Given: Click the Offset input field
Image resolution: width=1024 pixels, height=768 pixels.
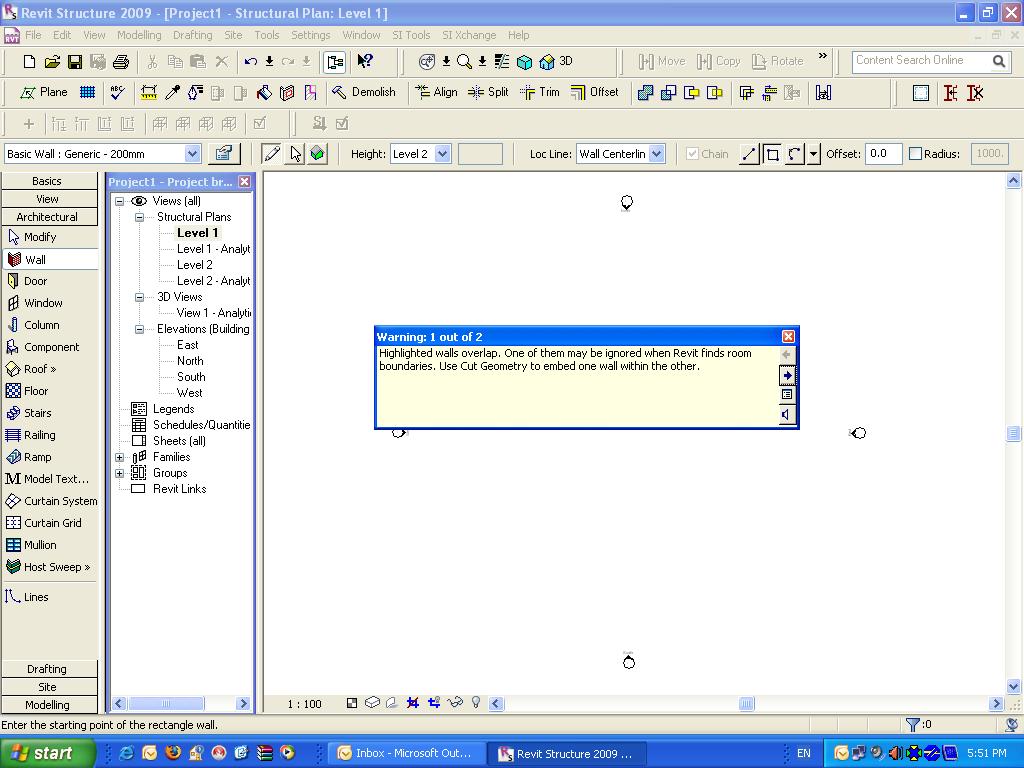Looking at the screenshot, I should 882,154.
